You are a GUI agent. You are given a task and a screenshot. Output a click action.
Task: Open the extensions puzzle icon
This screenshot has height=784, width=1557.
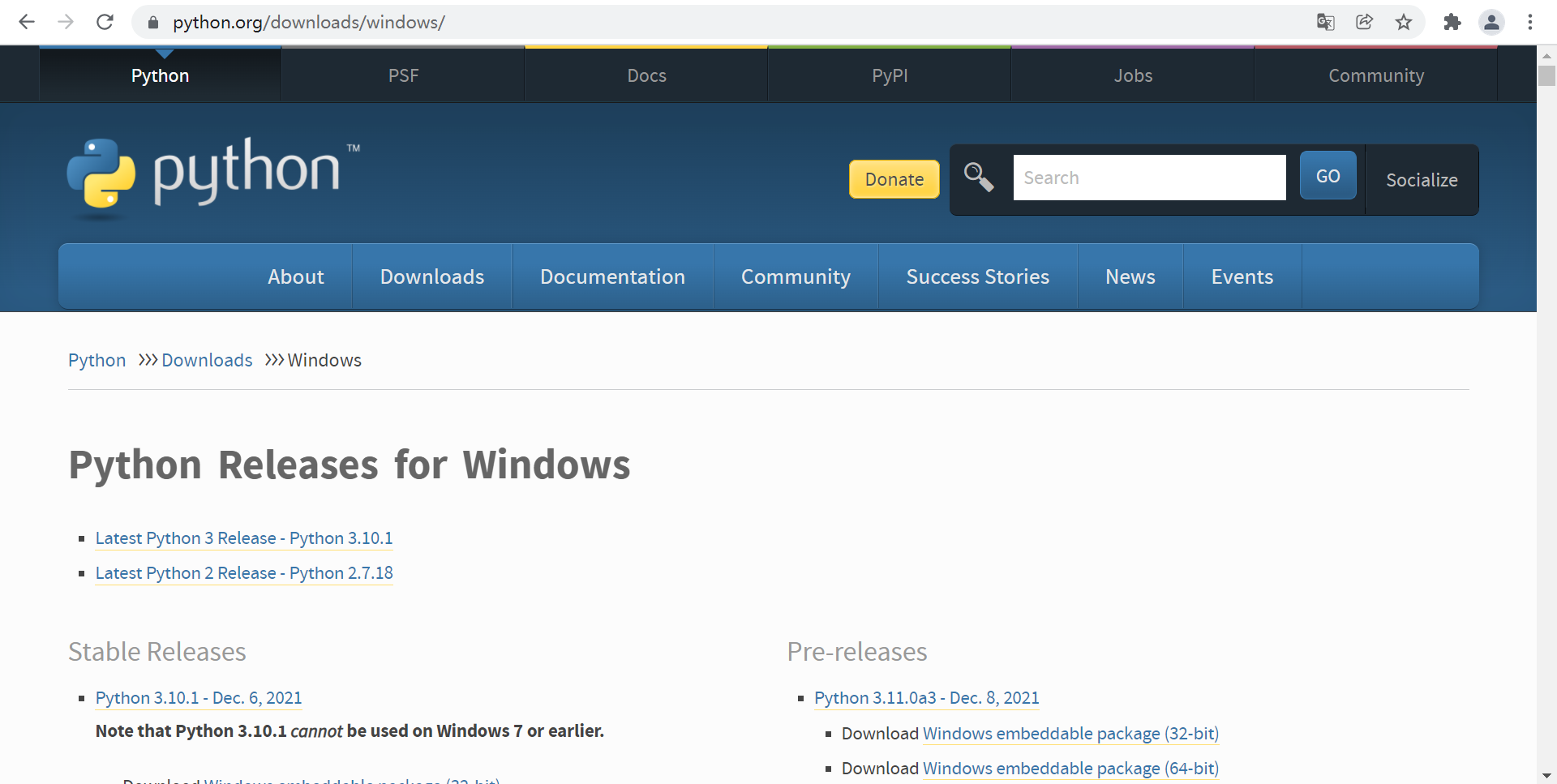[1452, 22]
